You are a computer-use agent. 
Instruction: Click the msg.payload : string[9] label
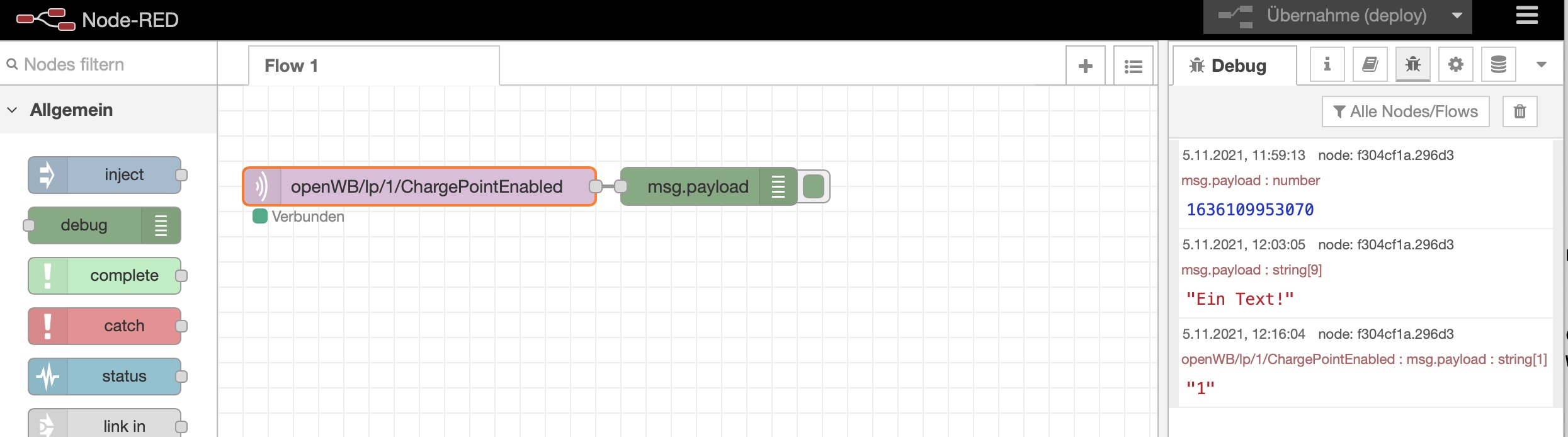(1252, 270)
